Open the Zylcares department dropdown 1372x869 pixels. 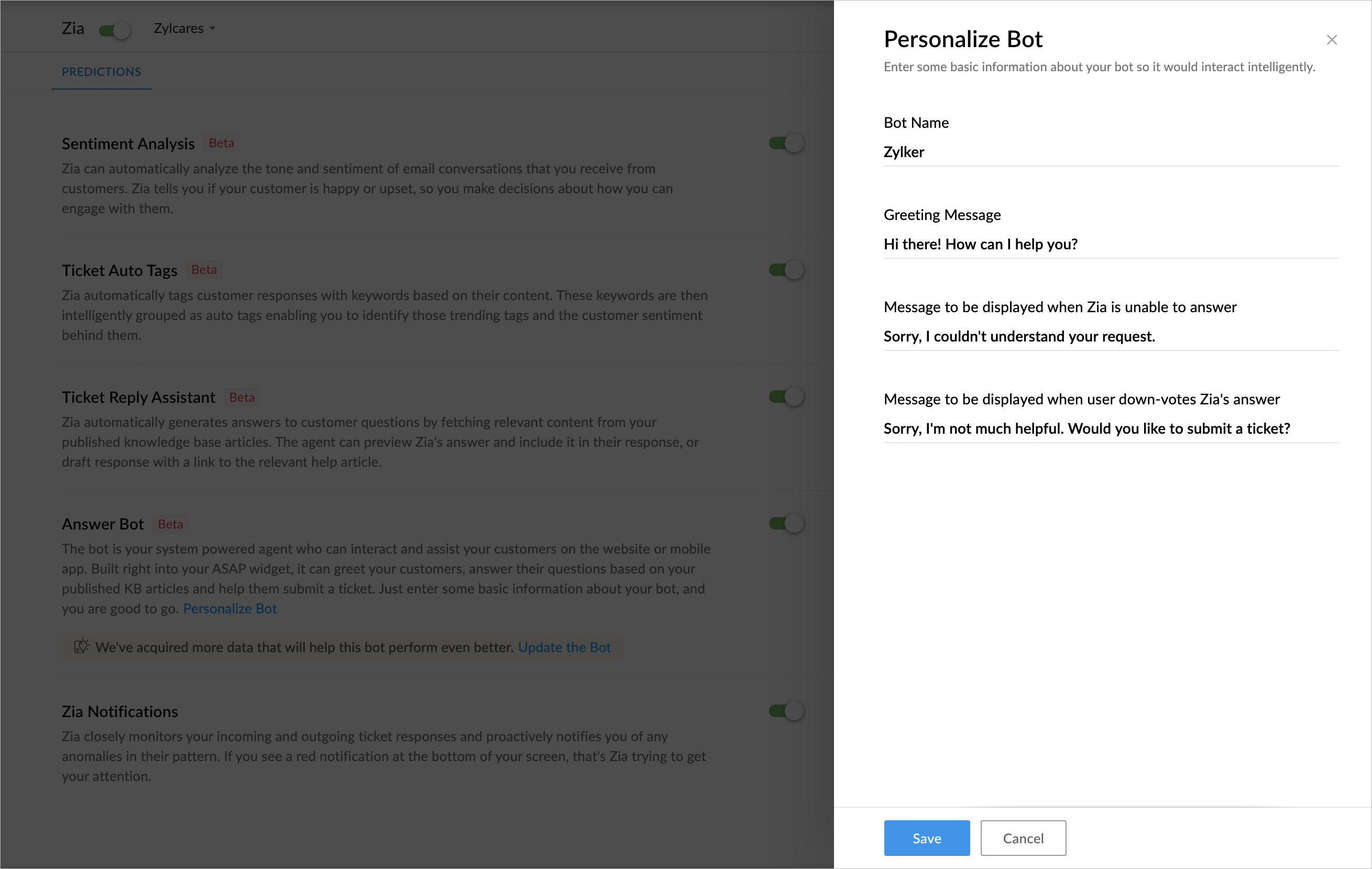(x=184, y=28)
